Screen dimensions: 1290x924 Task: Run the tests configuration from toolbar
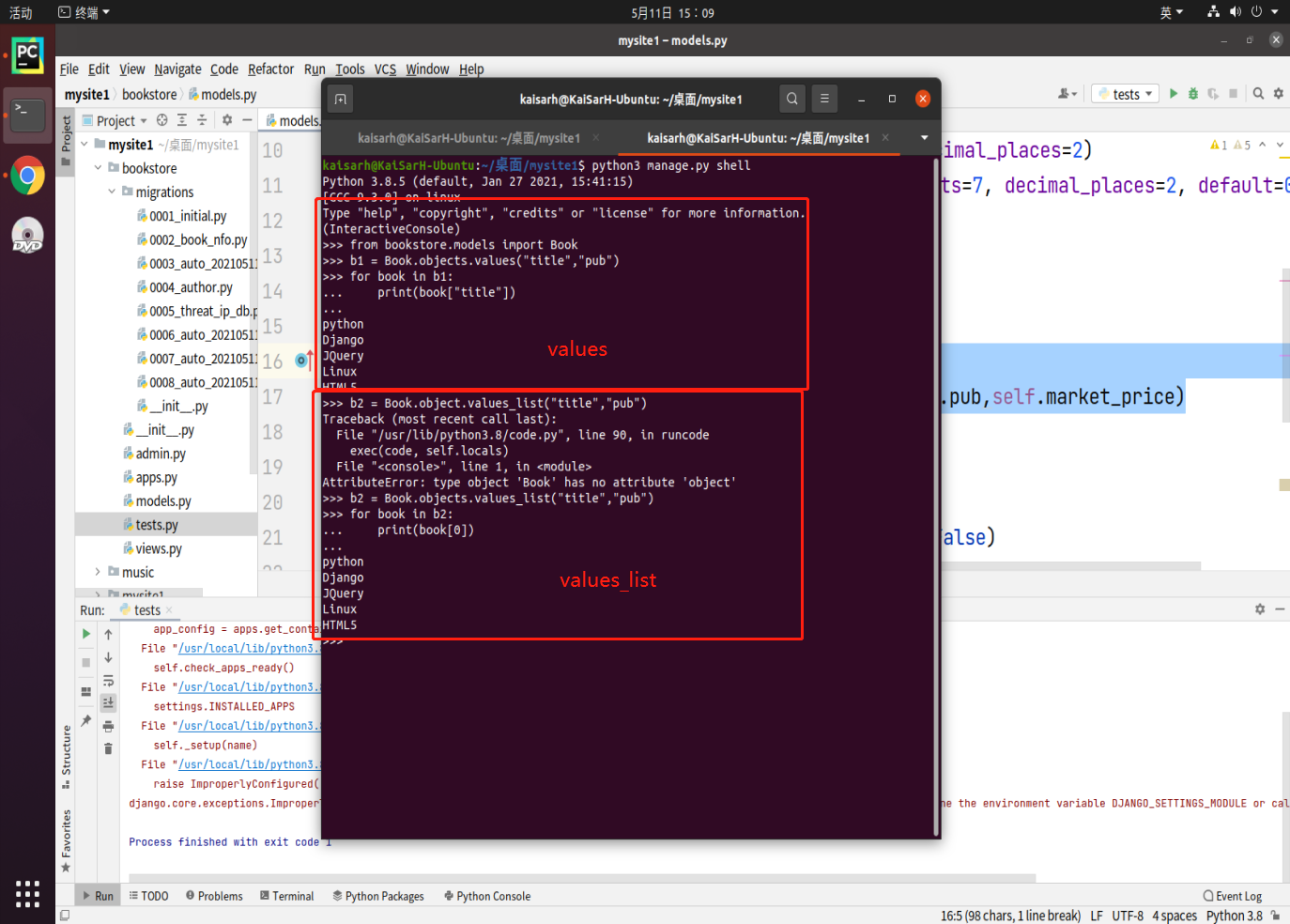(1174, 94)
